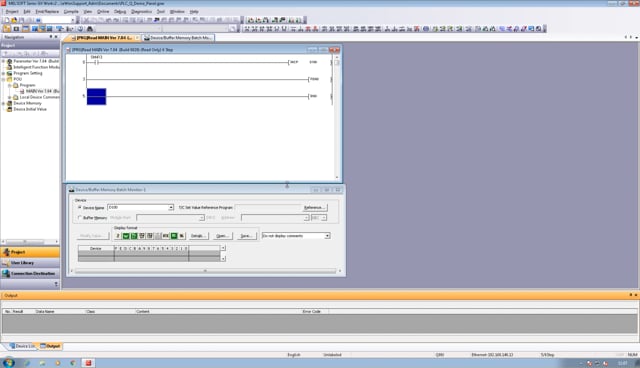Image resolution: width=640 pixels, height=368 pixels.
Task: Select the Buffer Memory radio button
Action: tap(80, 217)
